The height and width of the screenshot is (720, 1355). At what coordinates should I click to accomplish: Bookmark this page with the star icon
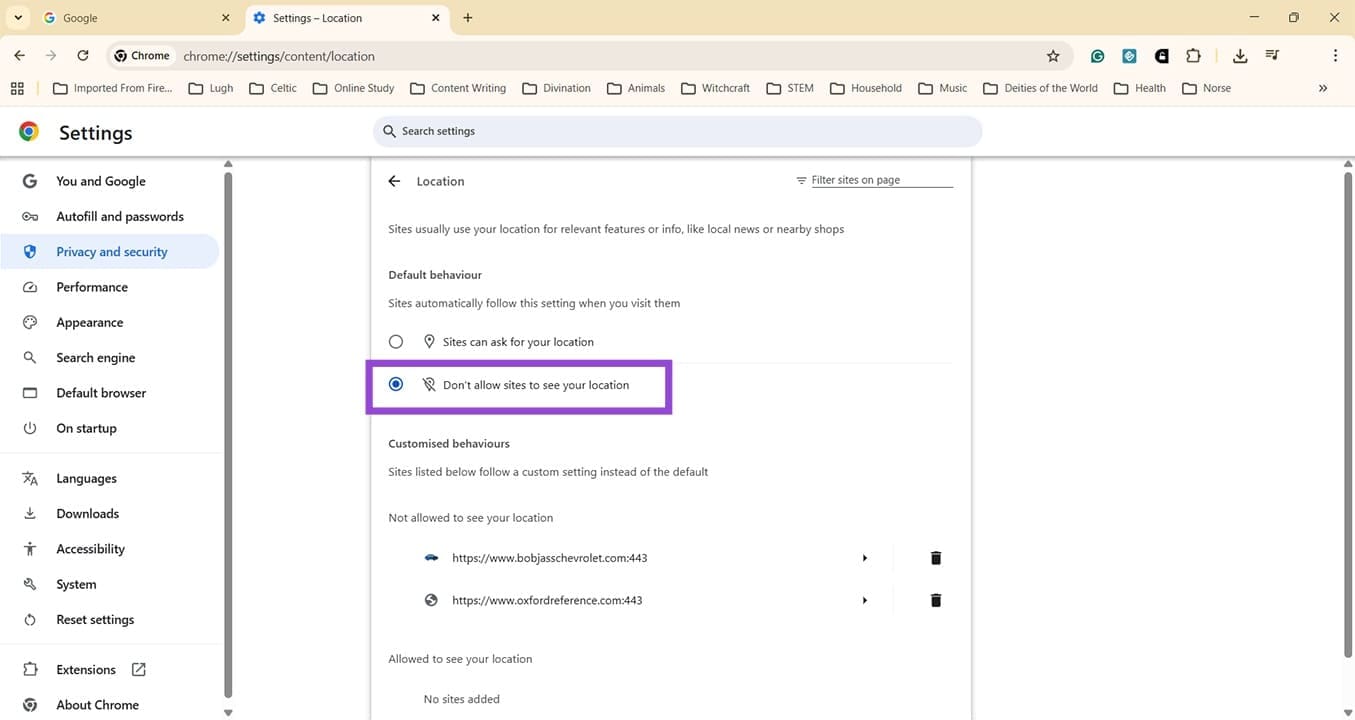coord(1054,56)
